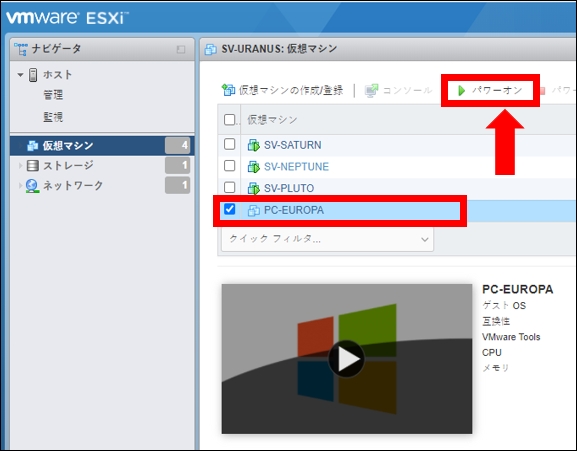Toggle the select-all virtual machines checkbox
Image resolution: width=577 pixels, height=451 pixels.
pos(229,119)
